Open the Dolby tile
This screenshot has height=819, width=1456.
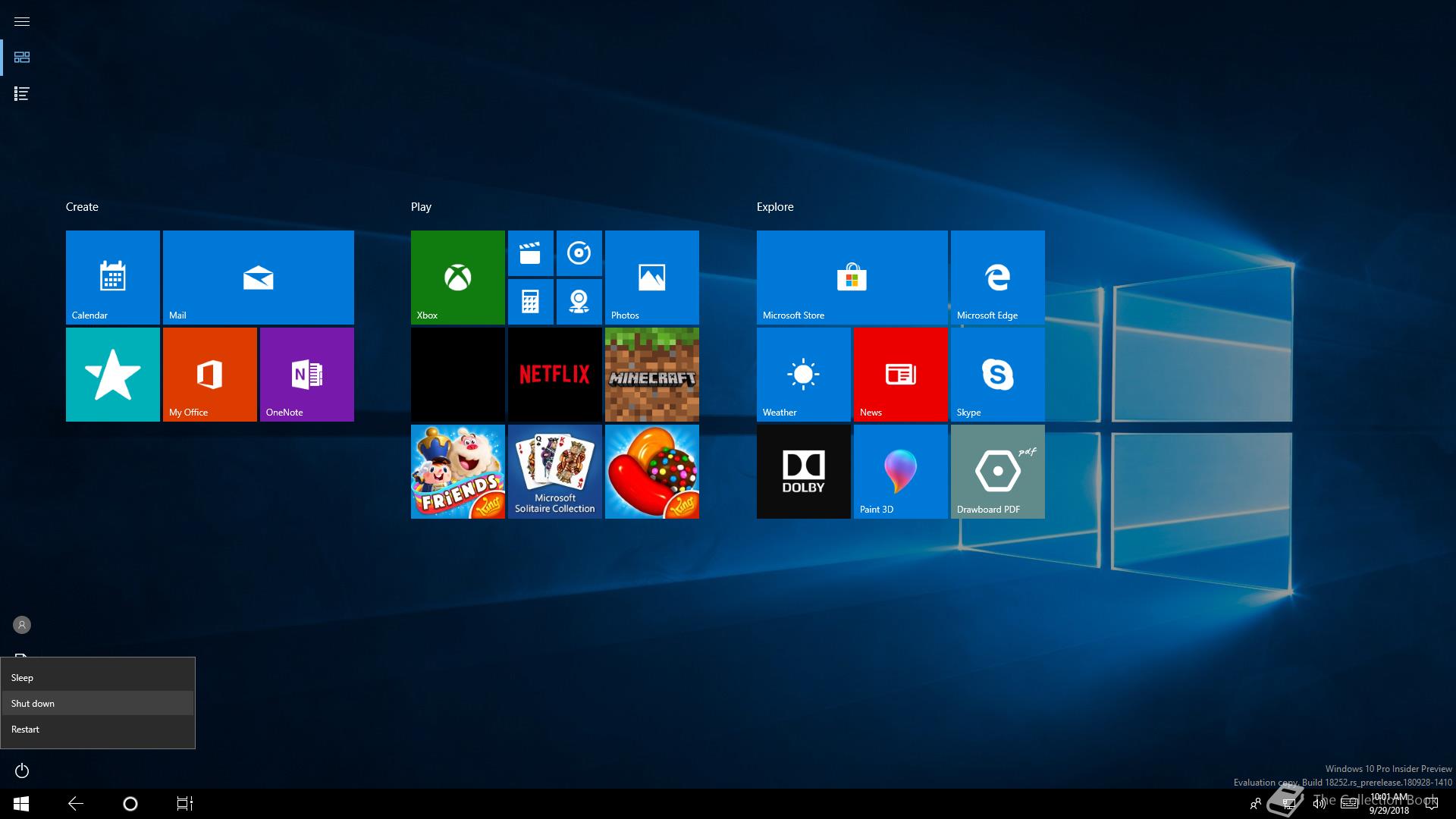(x=803, y=472)
